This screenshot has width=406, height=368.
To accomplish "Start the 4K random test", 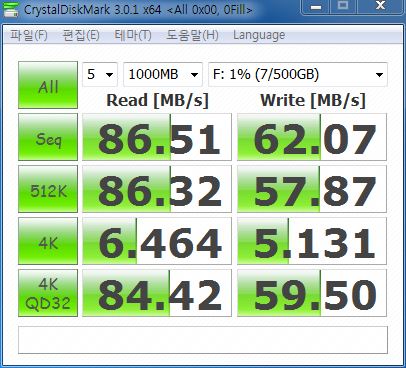I will [48, 241].
